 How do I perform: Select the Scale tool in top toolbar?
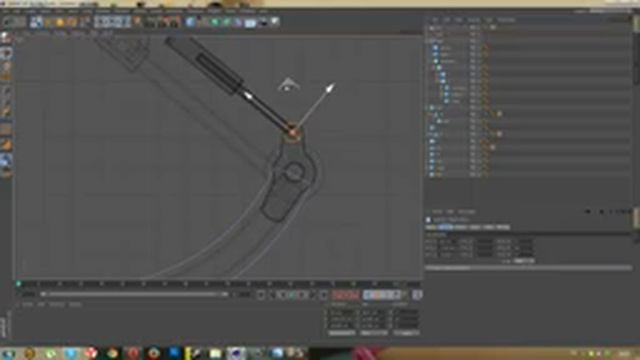click(60, 22)
